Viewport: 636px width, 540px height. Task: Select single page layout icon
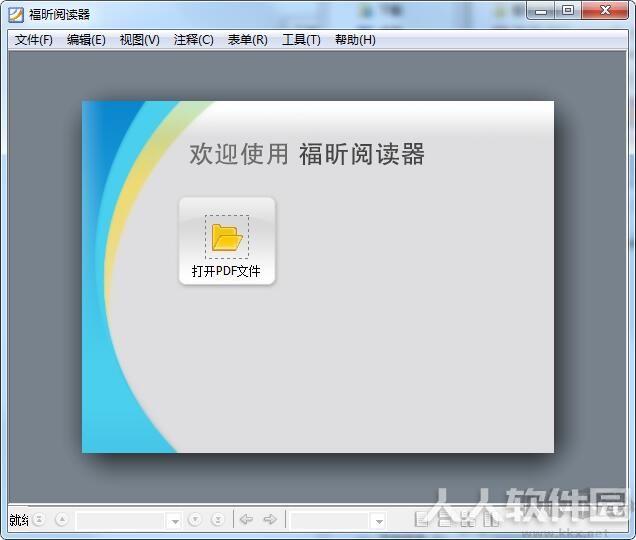pyautogui.click(x=421, y=519)
